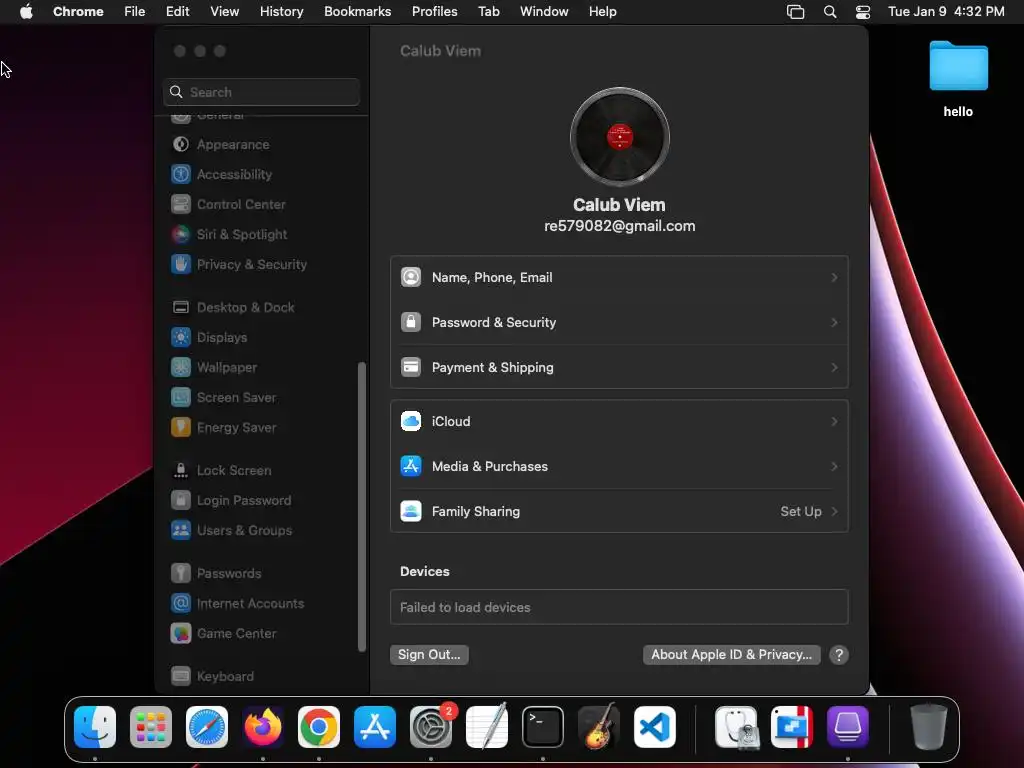Launch GarageBand from the Dock
This screenshot has height=768, width=1024.
coord(599,727)
